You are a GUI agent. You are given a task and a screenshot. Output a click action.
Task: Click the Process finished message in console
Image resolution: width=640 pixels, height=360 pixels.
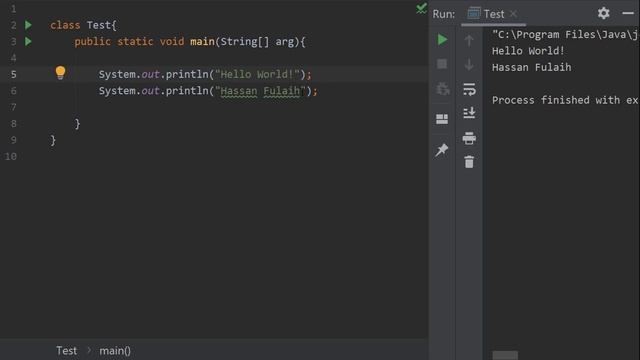(565, 100)
